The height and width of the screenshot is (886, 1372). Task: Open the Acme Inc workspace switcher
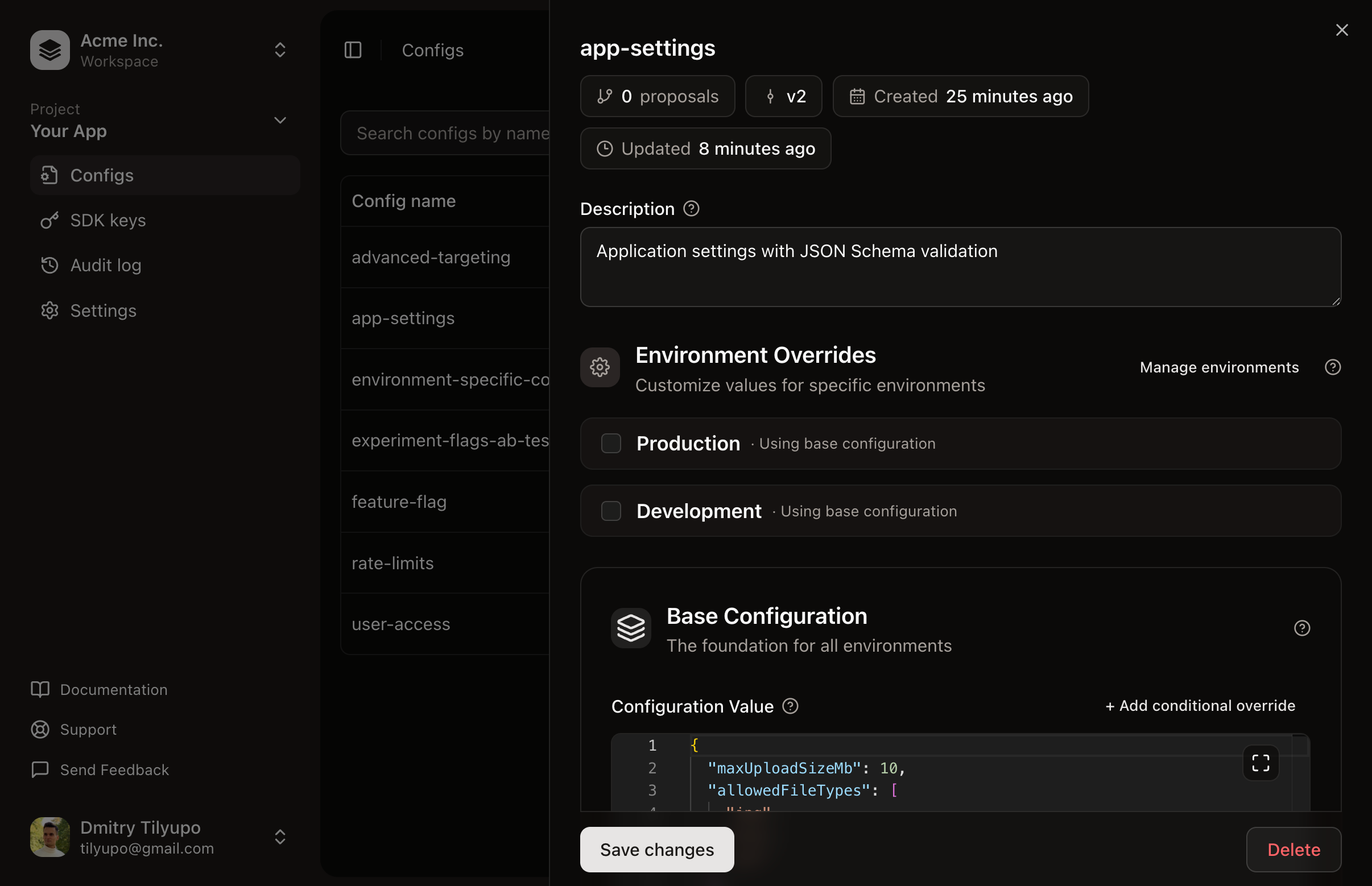280,50
